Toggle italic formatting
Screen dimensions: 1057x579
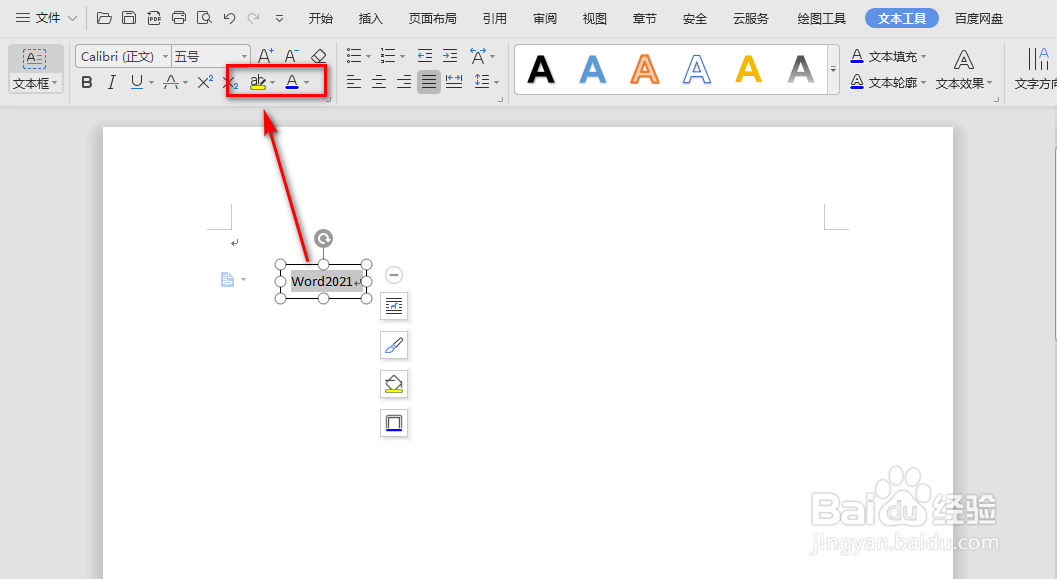point(111,82)
